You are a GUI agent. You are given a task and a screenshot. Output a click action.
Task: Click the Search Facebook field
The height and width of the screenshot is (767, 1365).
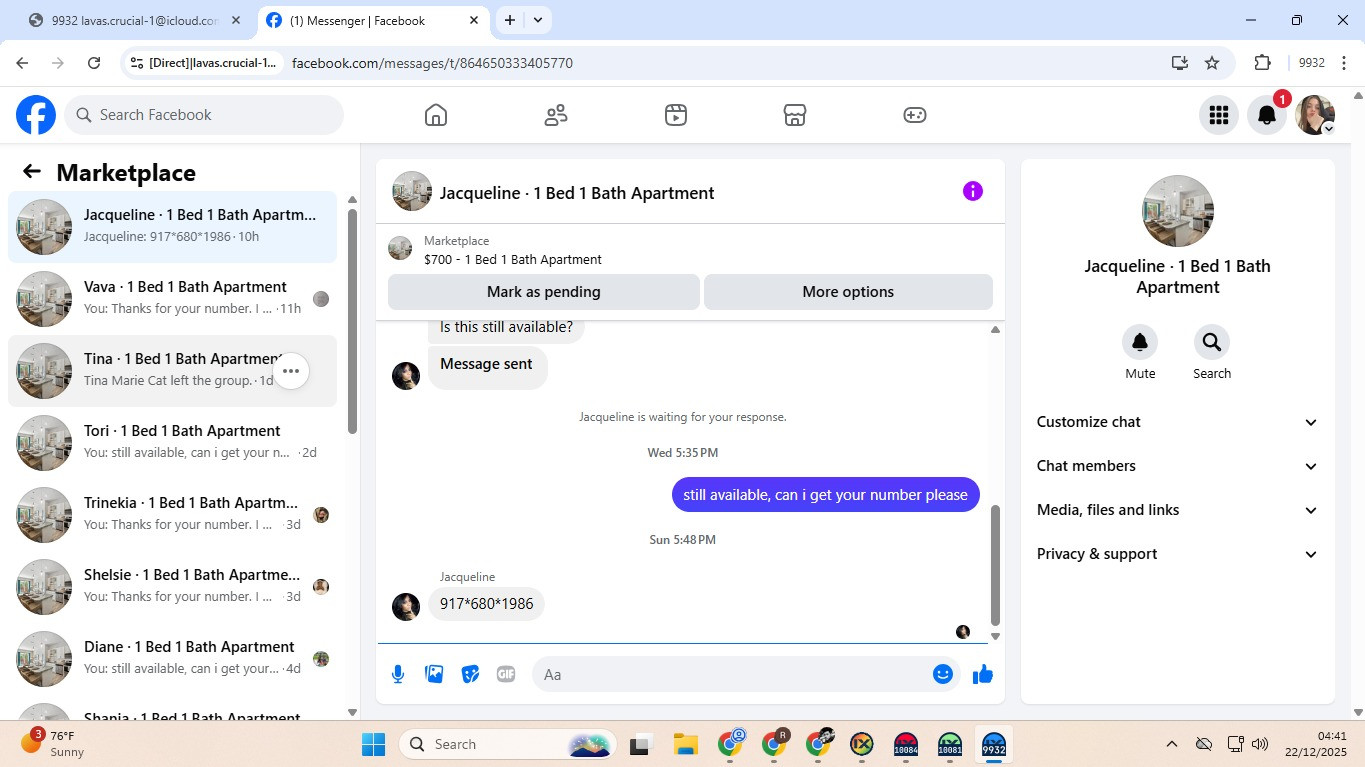click(x=204, y=115)
